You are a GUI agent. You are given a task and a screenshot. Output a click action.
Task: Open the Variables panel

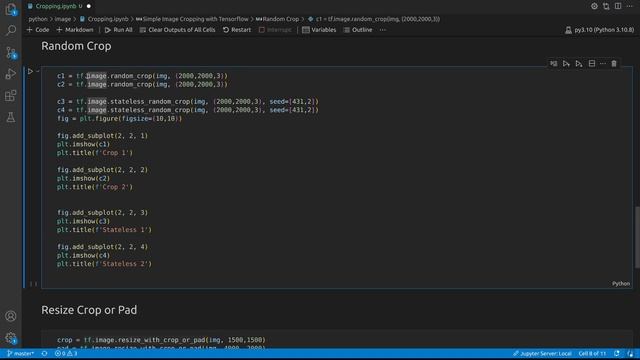tap(319, 30)
